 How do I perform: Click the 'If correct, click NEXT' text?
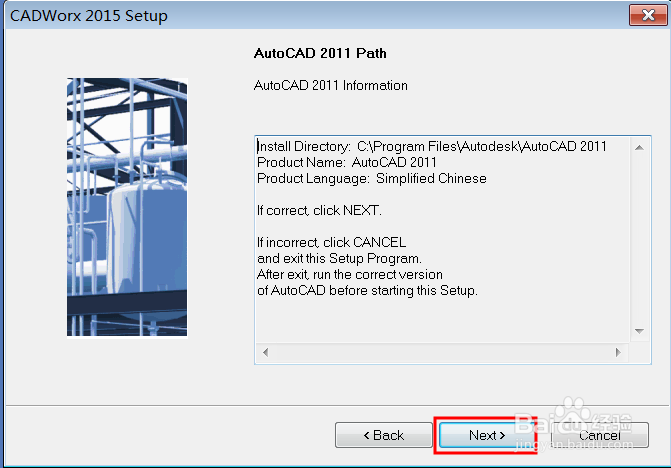[x=319, y=211]
